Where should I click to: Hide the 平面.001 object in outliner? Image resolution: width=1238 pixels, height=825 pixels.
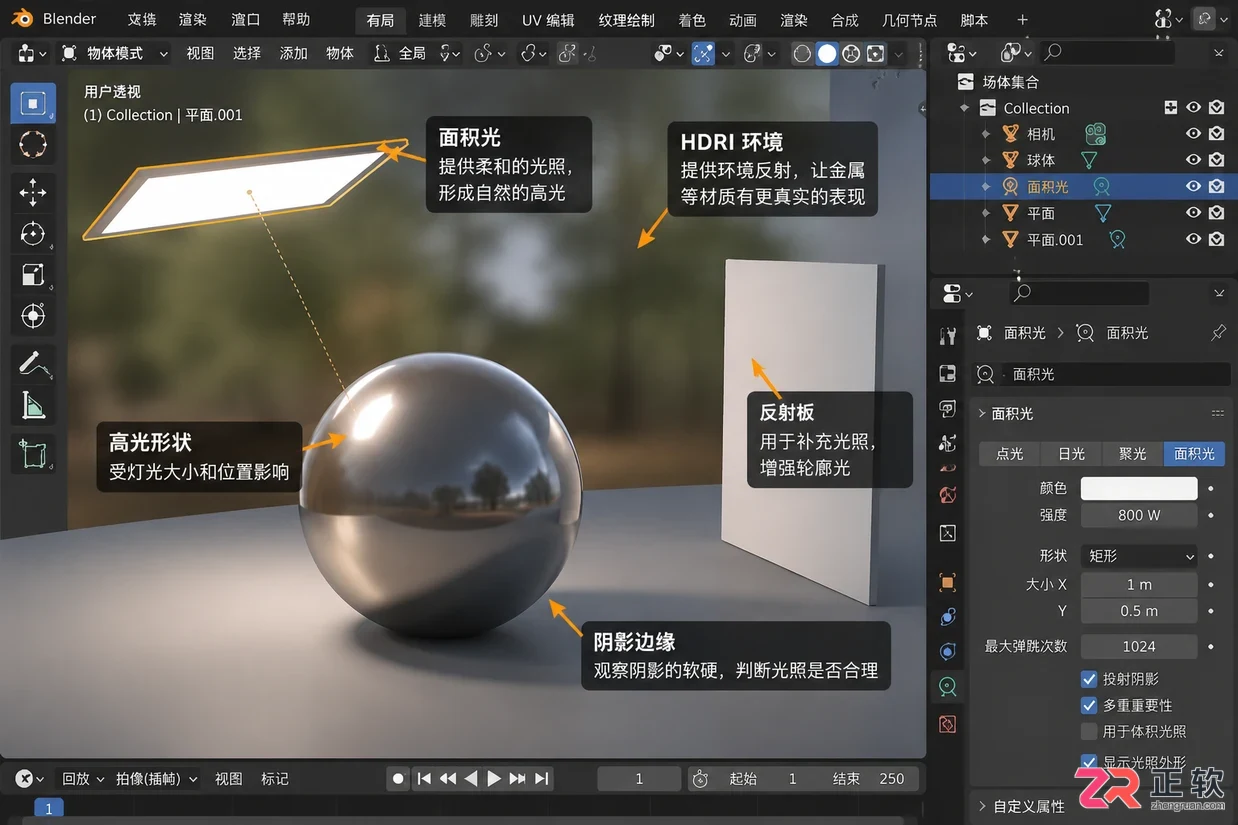1193,239
